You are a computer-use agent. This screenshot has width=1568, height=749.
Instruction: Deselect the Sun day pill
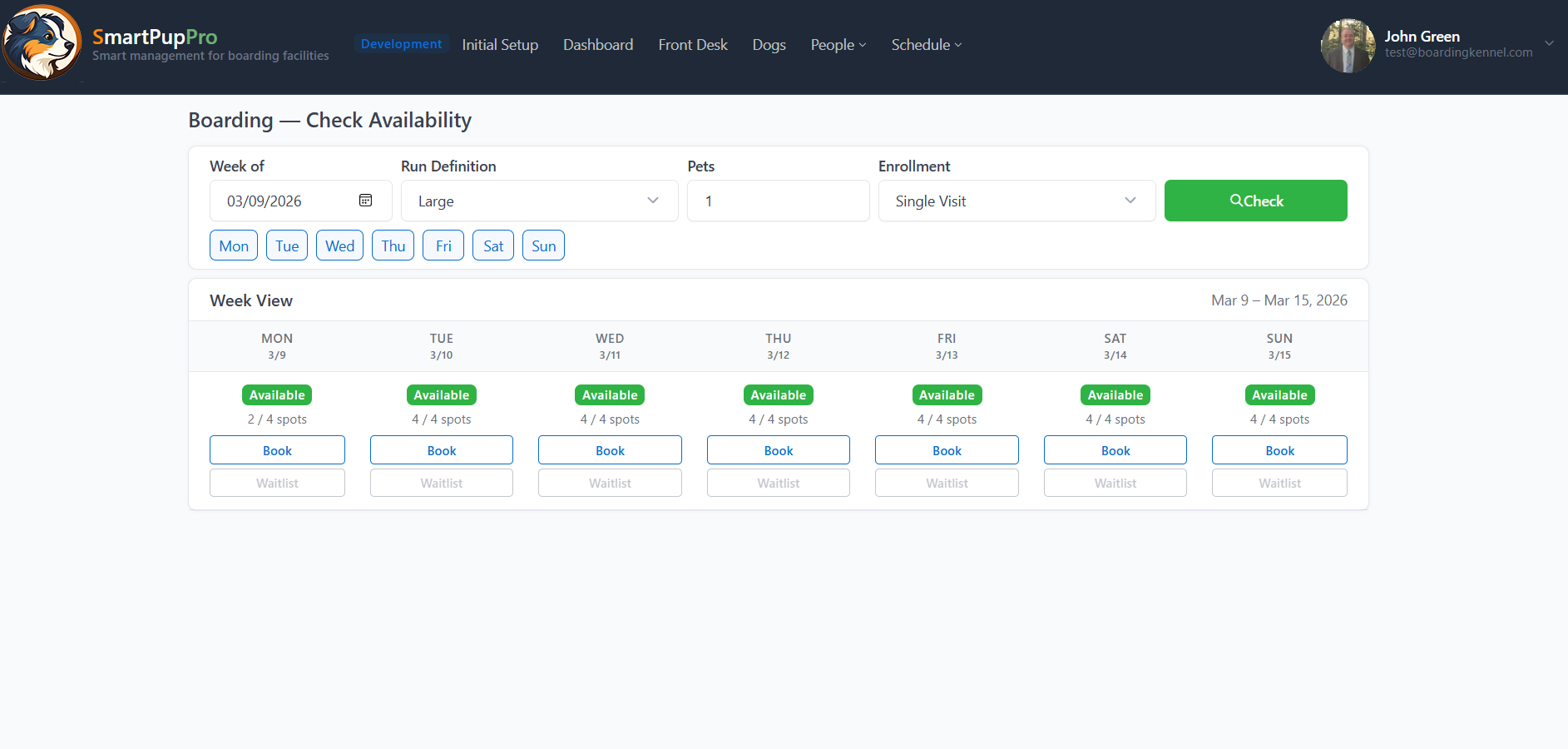coord(543,245)
